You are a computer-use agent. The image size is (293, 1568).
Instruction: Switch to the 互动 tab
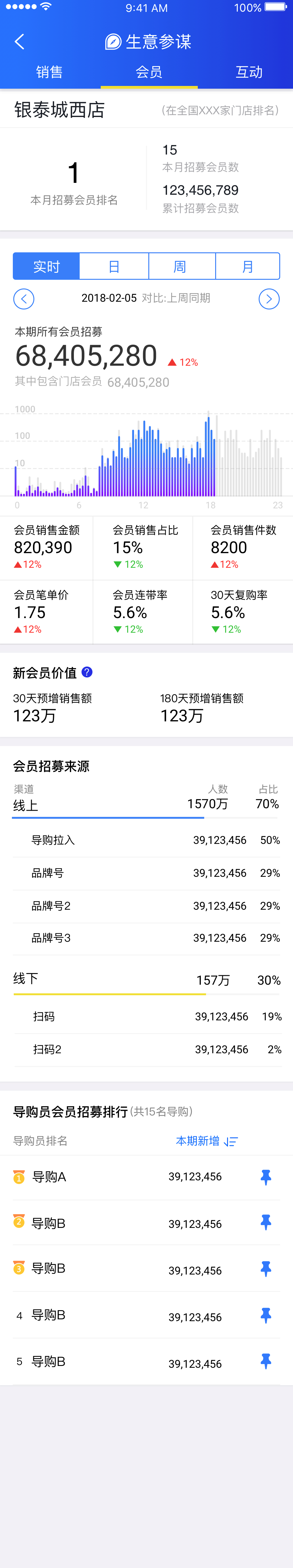point(249,72)
